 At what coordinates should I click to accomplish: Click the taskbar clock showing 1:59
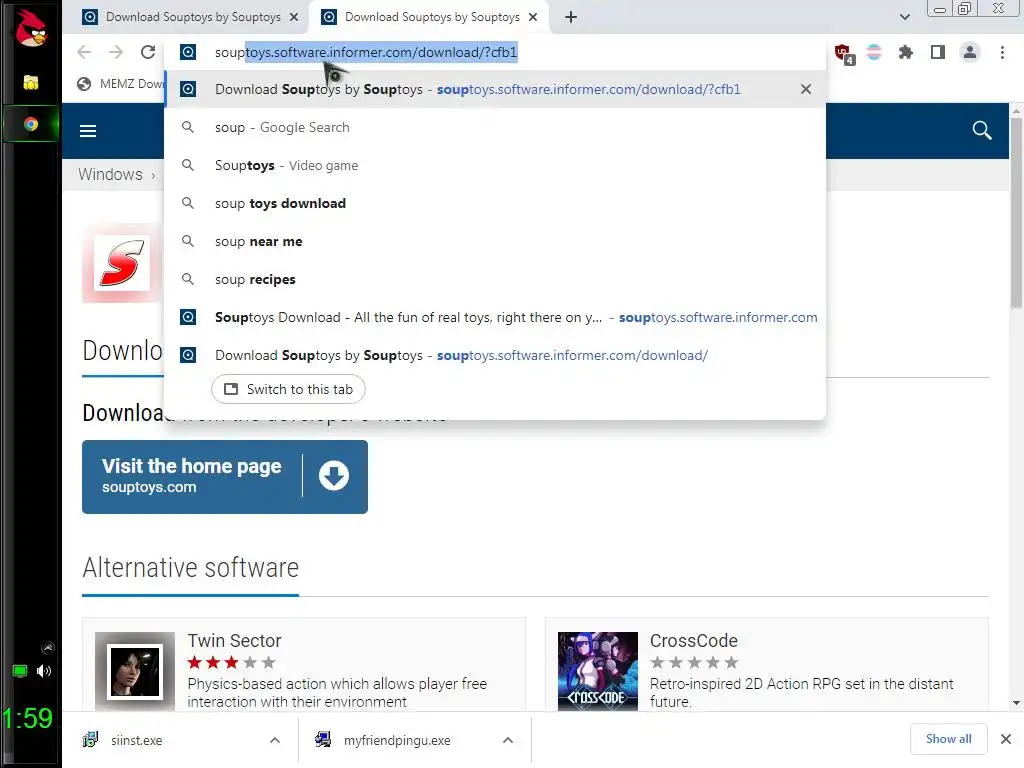27,718
